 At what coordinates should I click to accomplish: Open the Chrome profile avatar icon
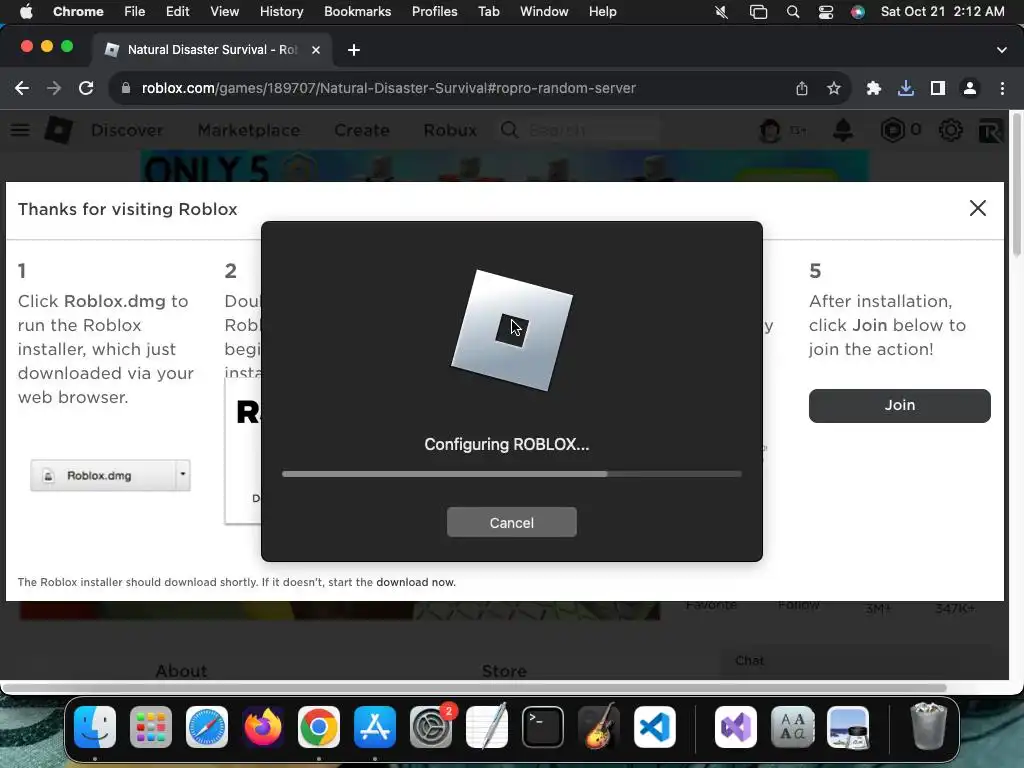pyautogui.click(x=970, y=88)
